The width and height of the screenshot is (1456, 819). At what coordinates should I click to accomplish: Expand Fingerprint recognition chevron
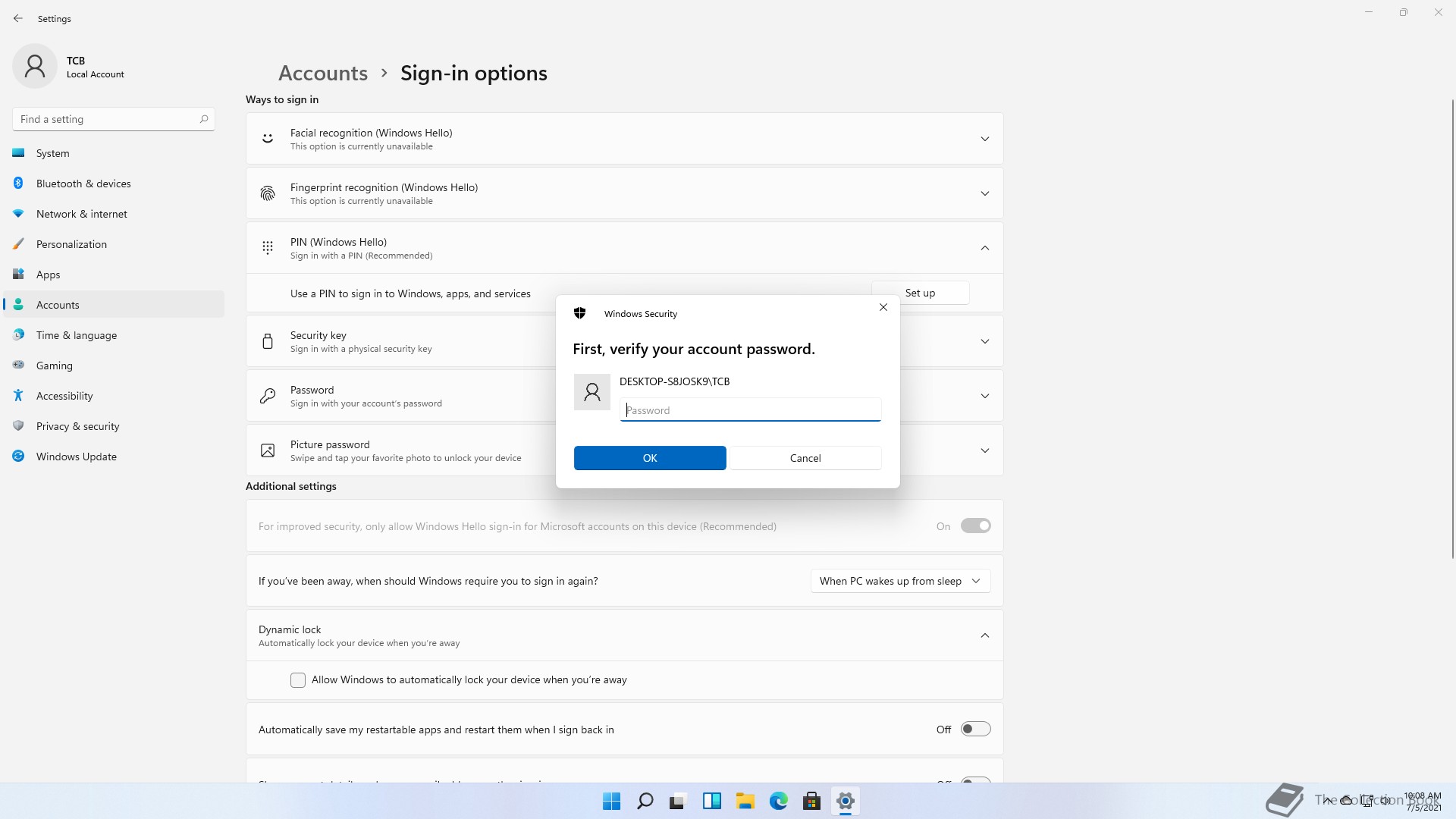pyautogui.click(x=984, y=193)
